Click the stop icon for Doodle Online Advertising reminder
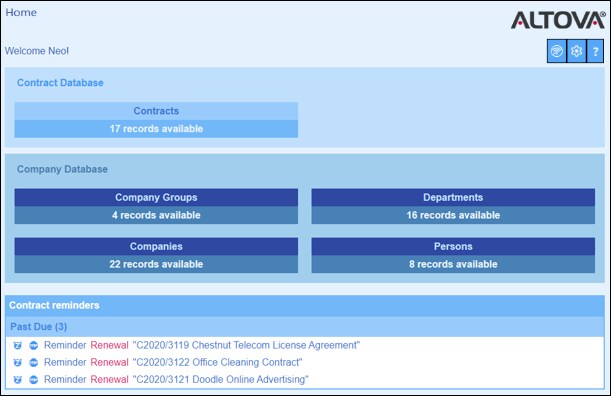Viewport: 611px width, 396px height. (34, 380)
